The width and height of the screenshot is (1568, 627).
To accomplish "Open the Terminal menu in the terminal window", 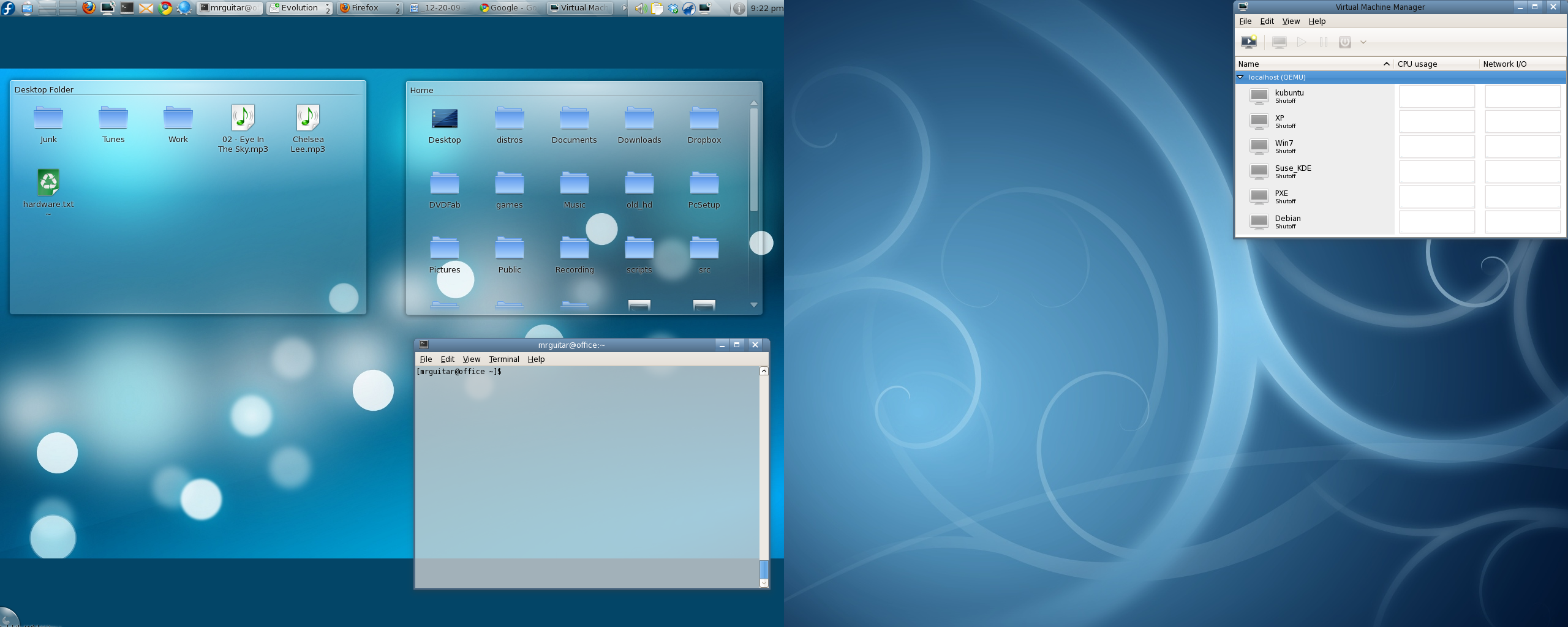I will [x=503, y=359].
